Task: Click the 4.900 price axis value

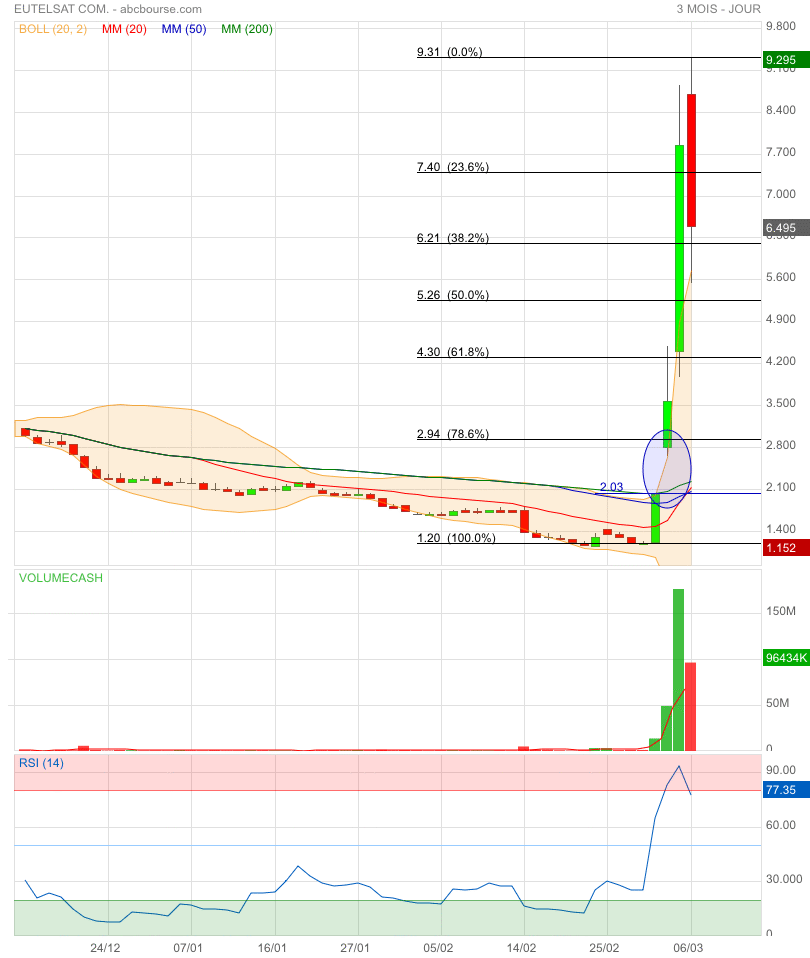Action: (x=781, y=319)
